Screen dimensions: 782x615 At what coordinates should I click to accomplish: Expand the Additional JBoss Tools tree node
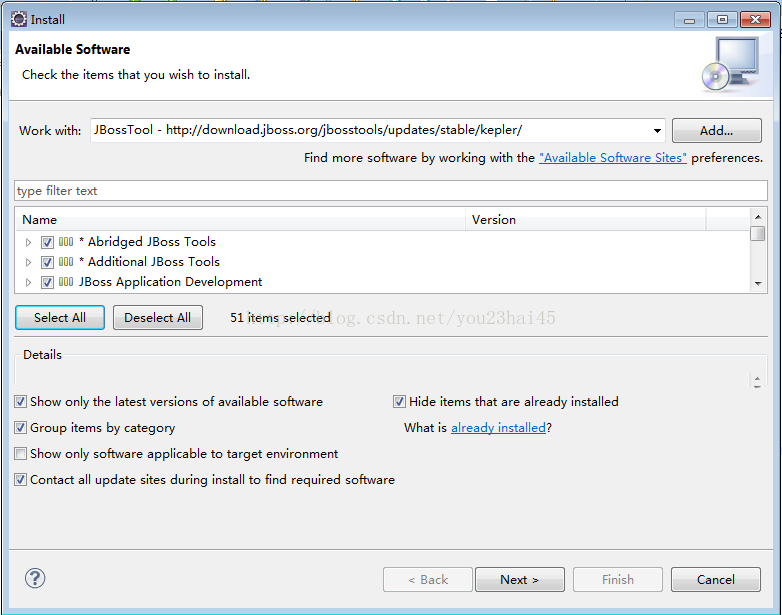(x=28, y=262)
